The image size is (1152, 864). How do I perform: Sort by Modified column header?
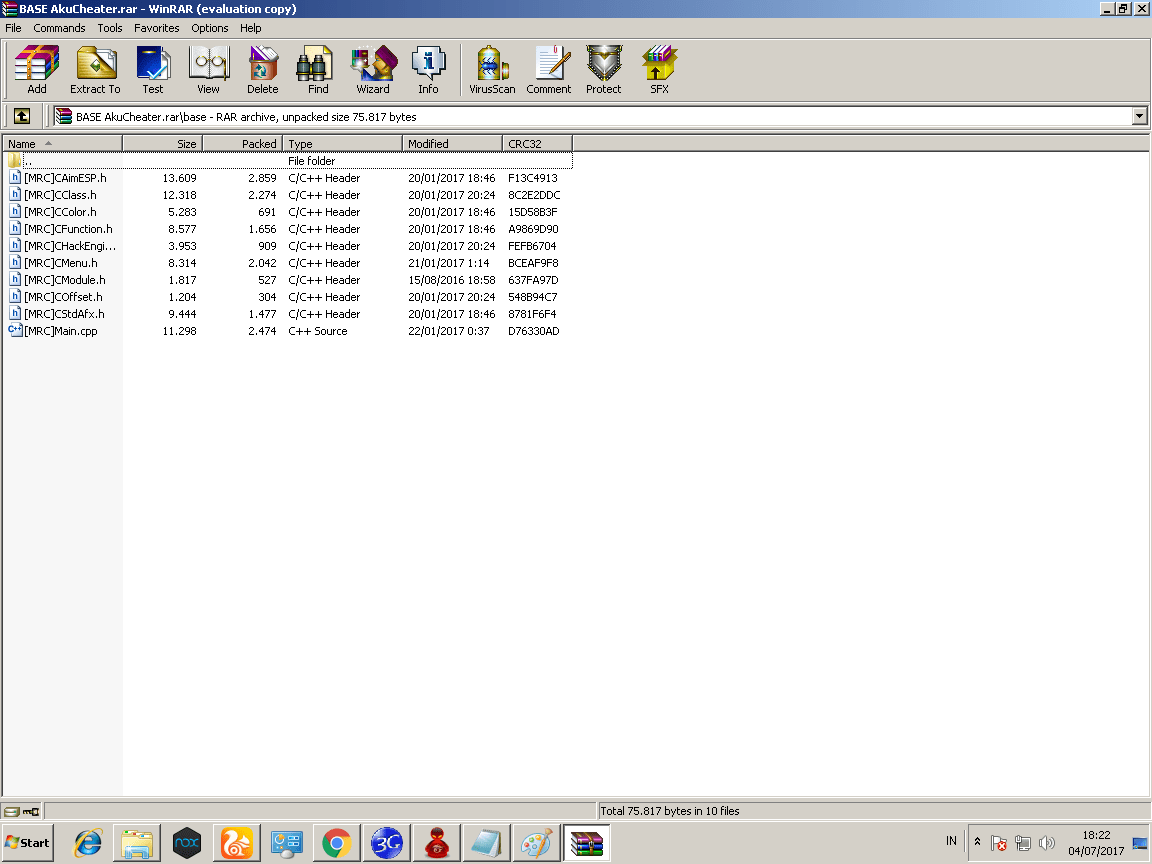[453, 143]
